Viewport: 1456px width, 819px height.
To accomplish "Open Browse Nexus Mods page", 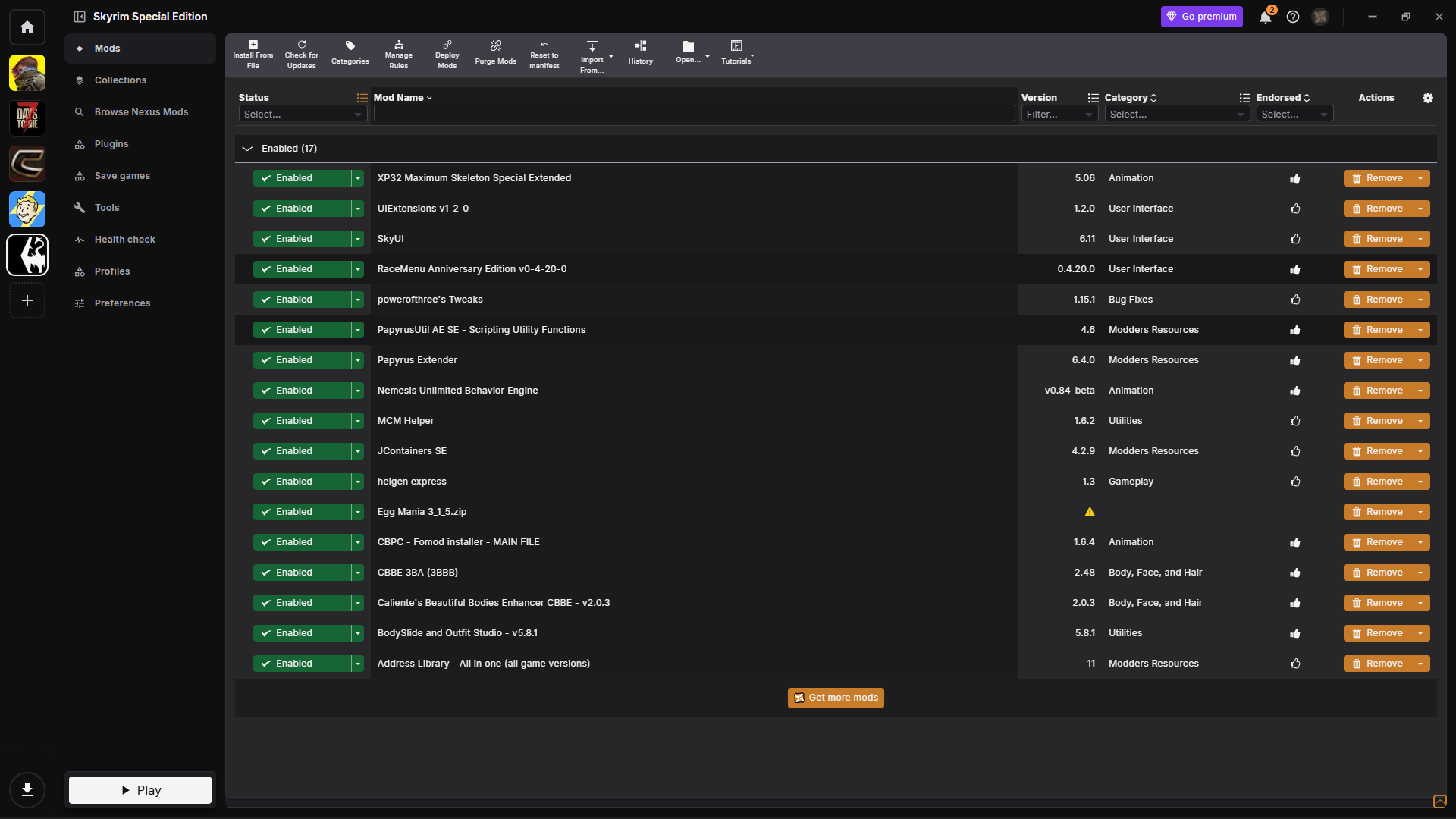I will tap(142, 112).
